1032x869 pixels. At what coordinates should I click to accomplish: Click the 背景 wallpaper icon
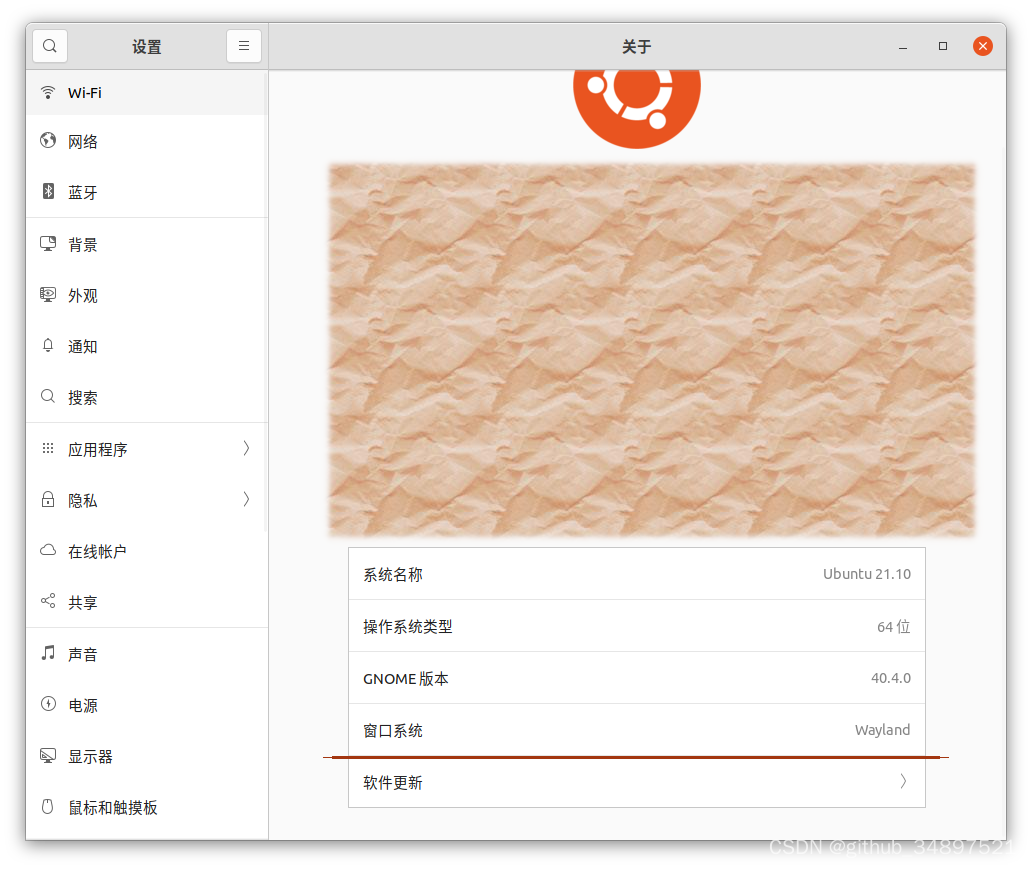click(x=48, y=243)
